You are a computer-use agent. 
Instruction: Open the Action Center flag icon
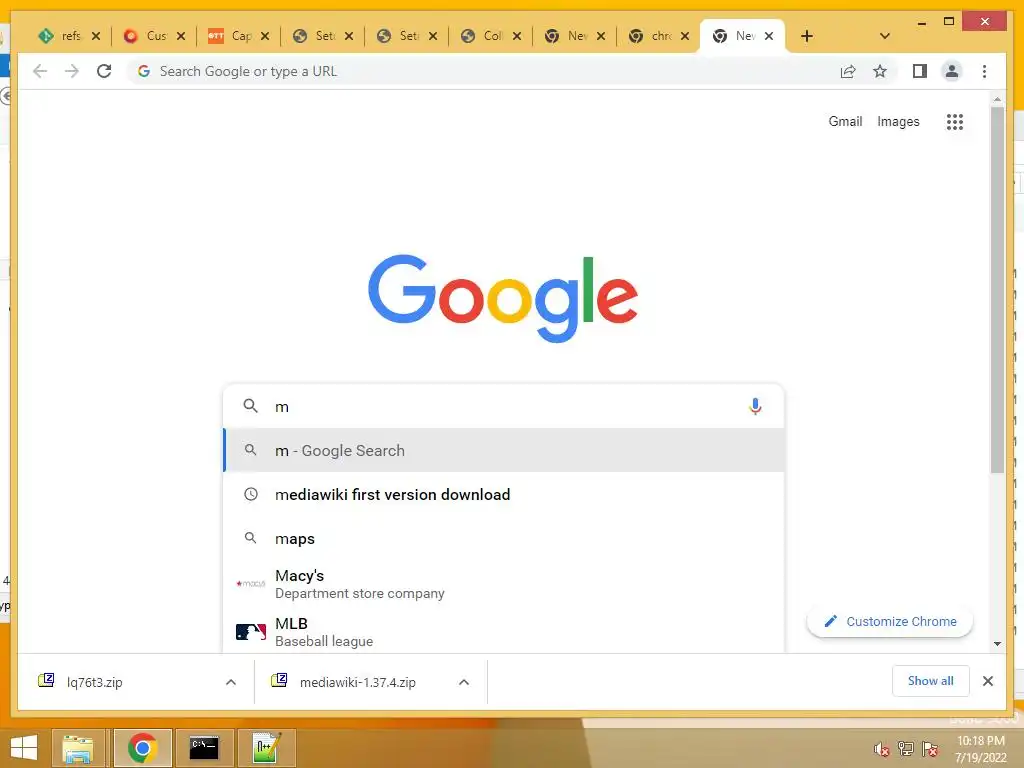coord(930,749)
